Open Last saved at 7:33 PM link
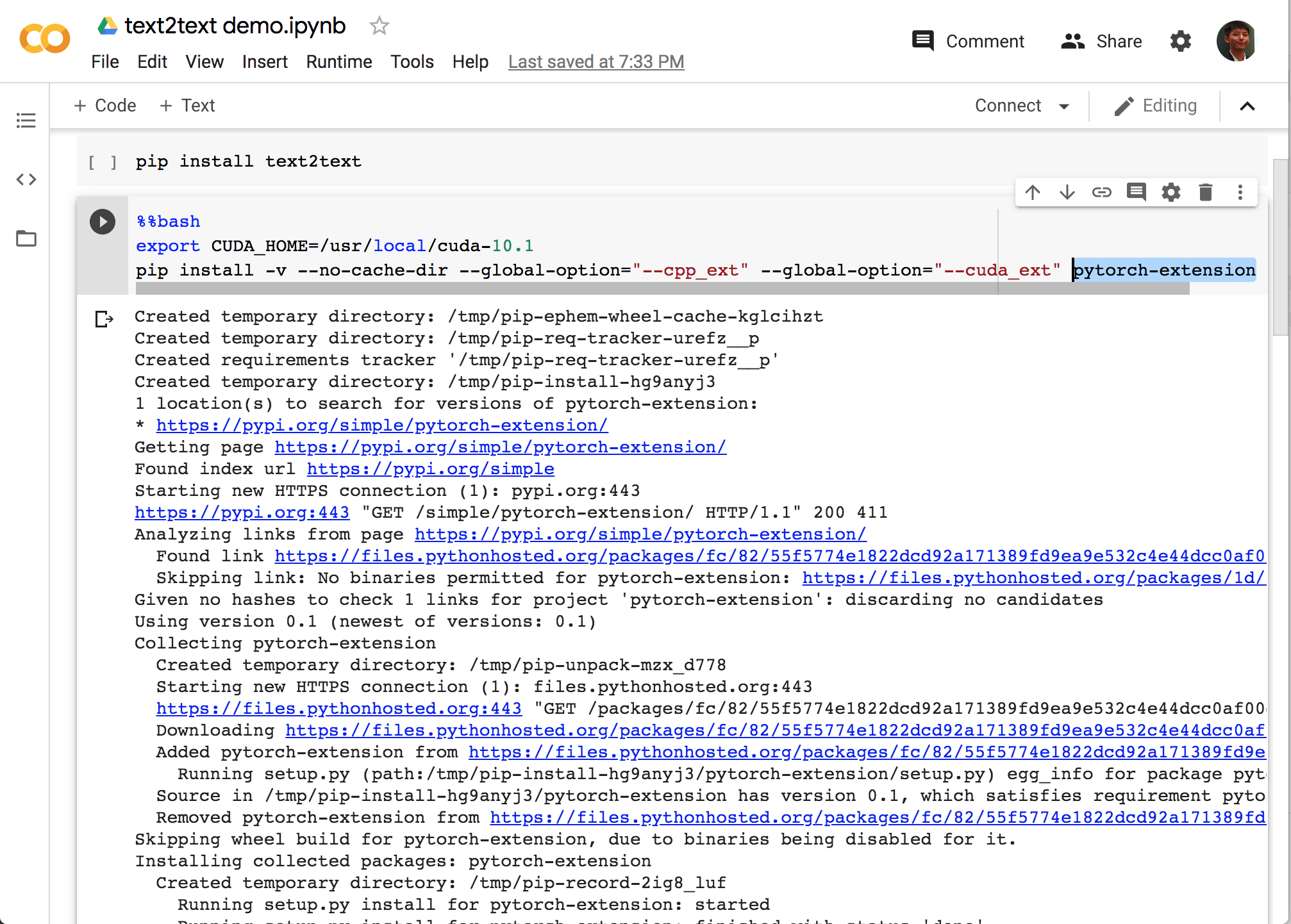This screenshot has width=1291, height=924. click(x=596, y=62)
